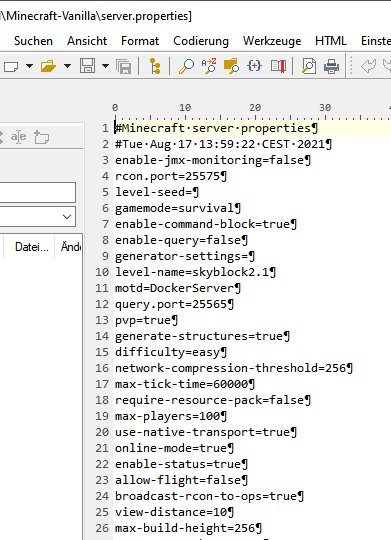This screenshot has width=391, height=540.
Task: Click line 'rcon.port=25575'
Action: click(171, 176)
